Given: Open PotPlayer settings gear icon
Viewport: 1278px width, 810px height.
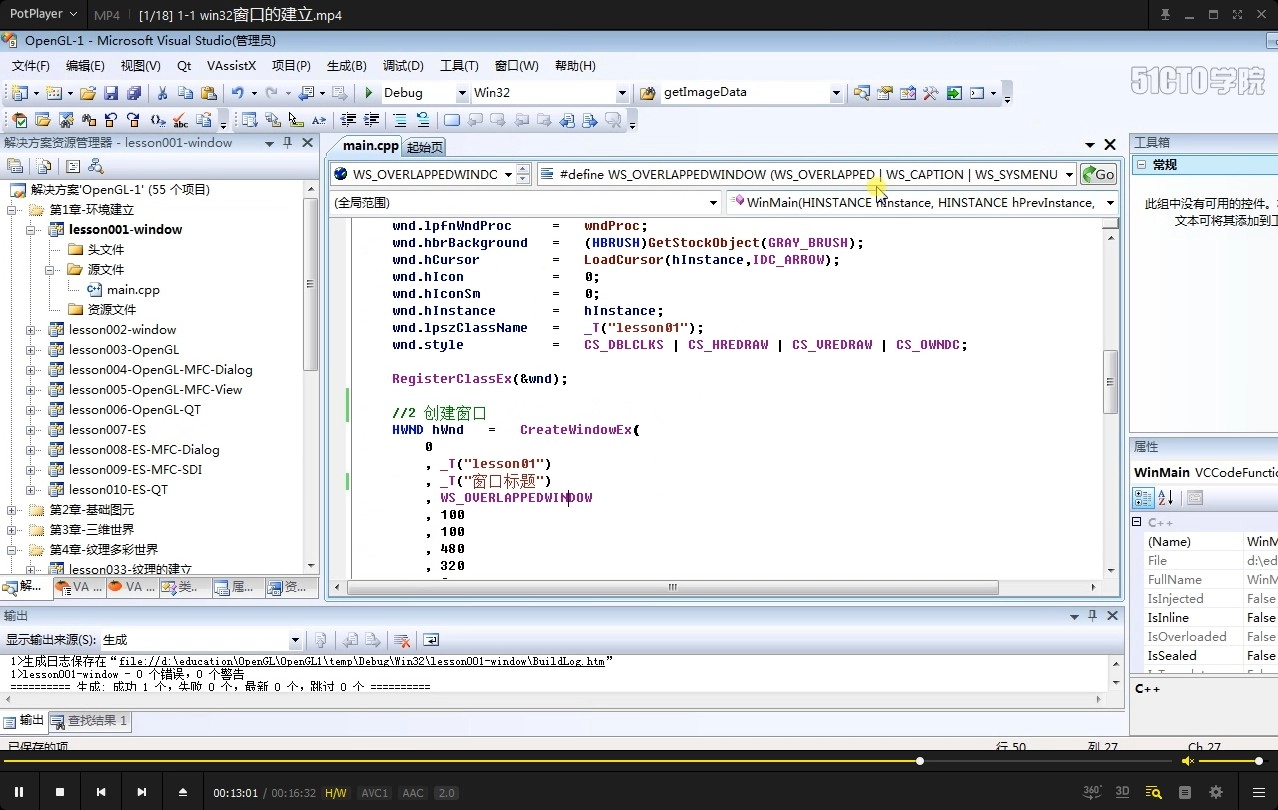Looking at the screenshot, I should [1216, 792].
